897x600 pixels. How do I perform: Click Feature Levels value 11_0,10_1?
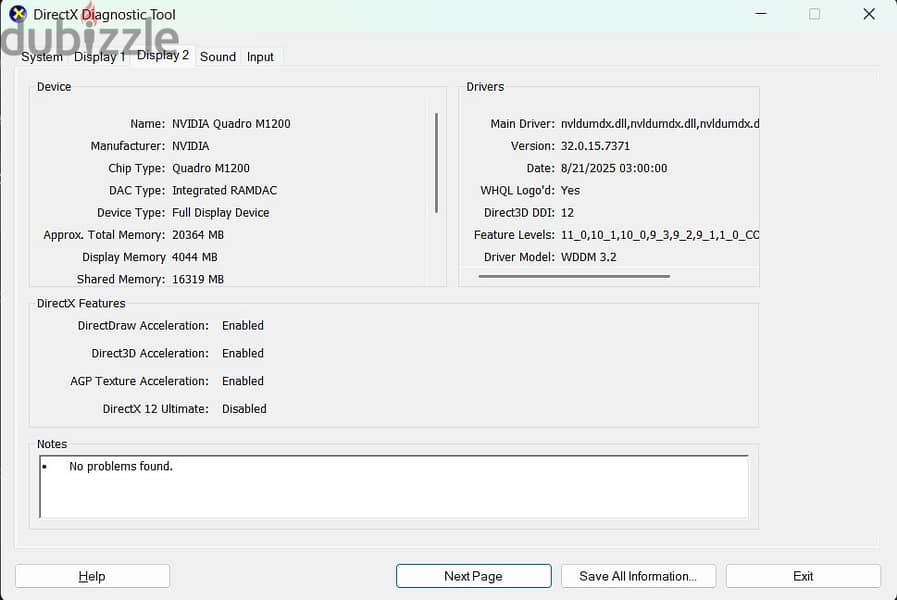point(660,235)
